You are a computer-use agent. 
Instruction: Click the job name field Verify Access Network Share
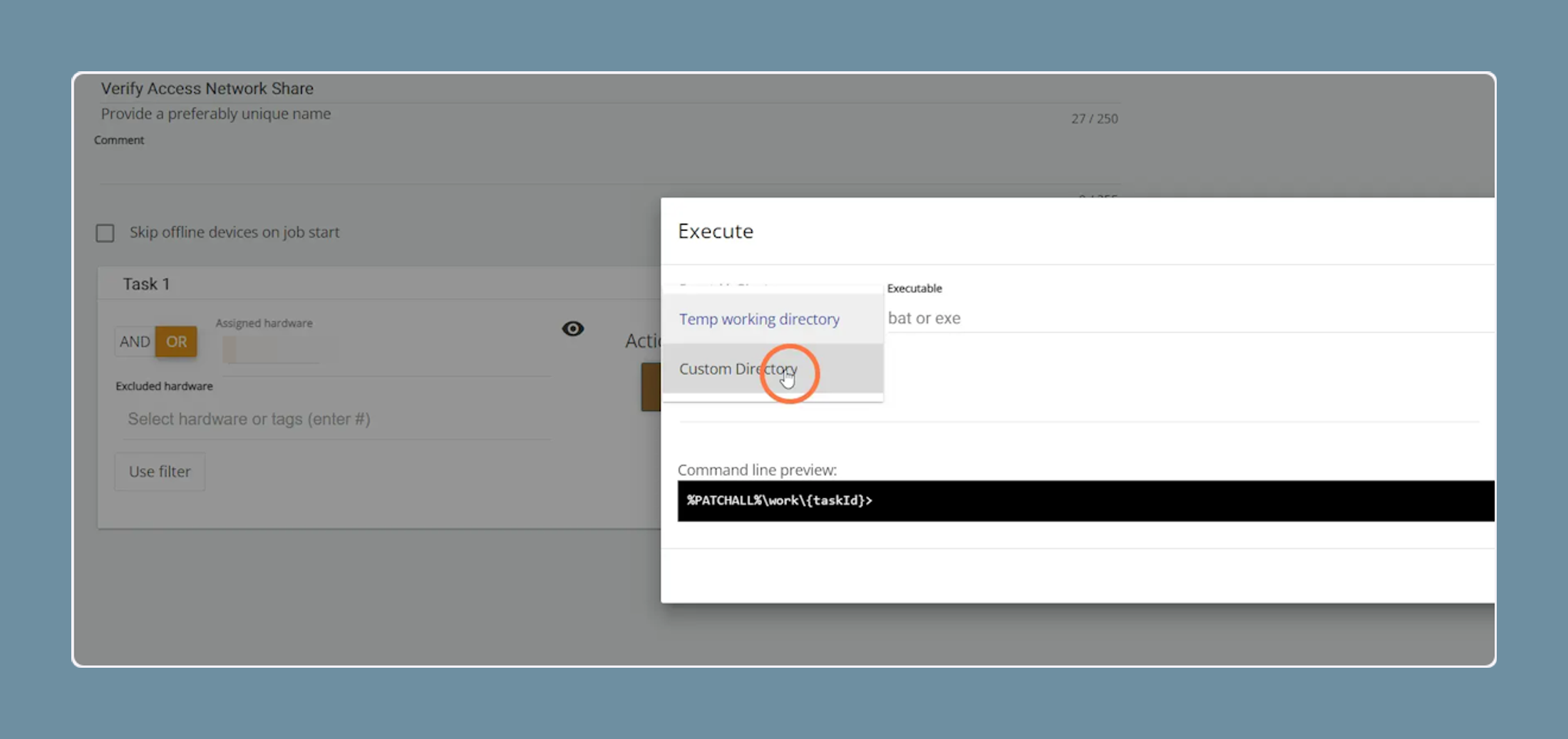pyautogui.click(x=609, y=88)
